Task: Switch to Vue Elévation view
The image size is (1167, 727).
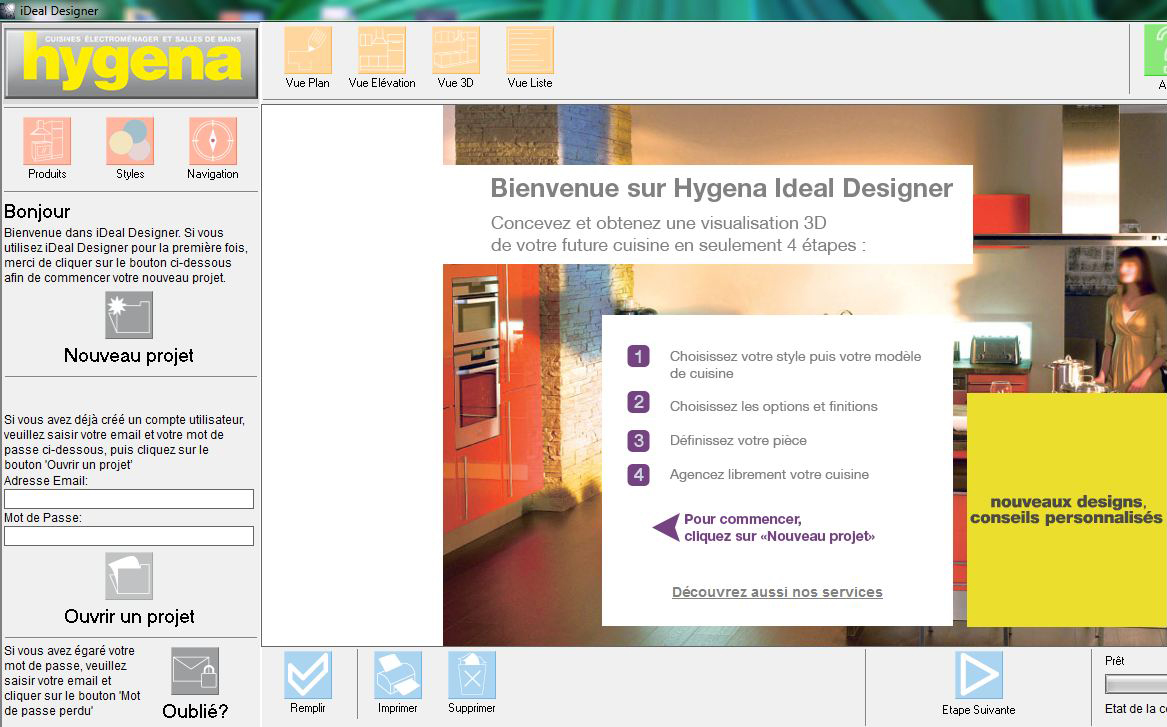Action: coord(382,51)
